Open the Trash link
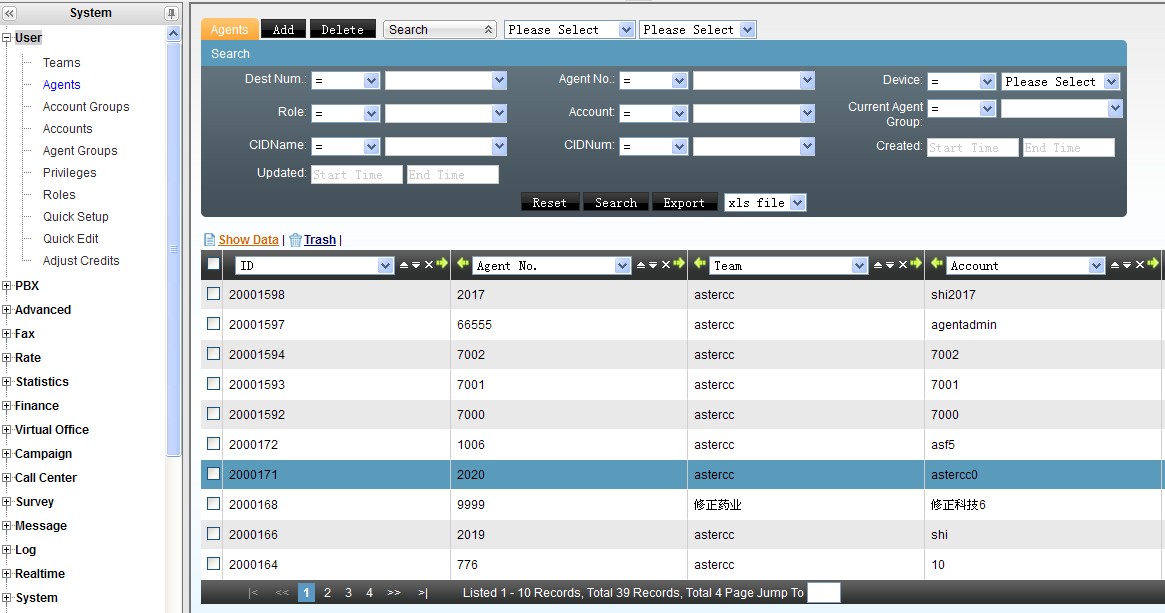The width and height of the screenshot is (1165, 613). click(320, 240)
